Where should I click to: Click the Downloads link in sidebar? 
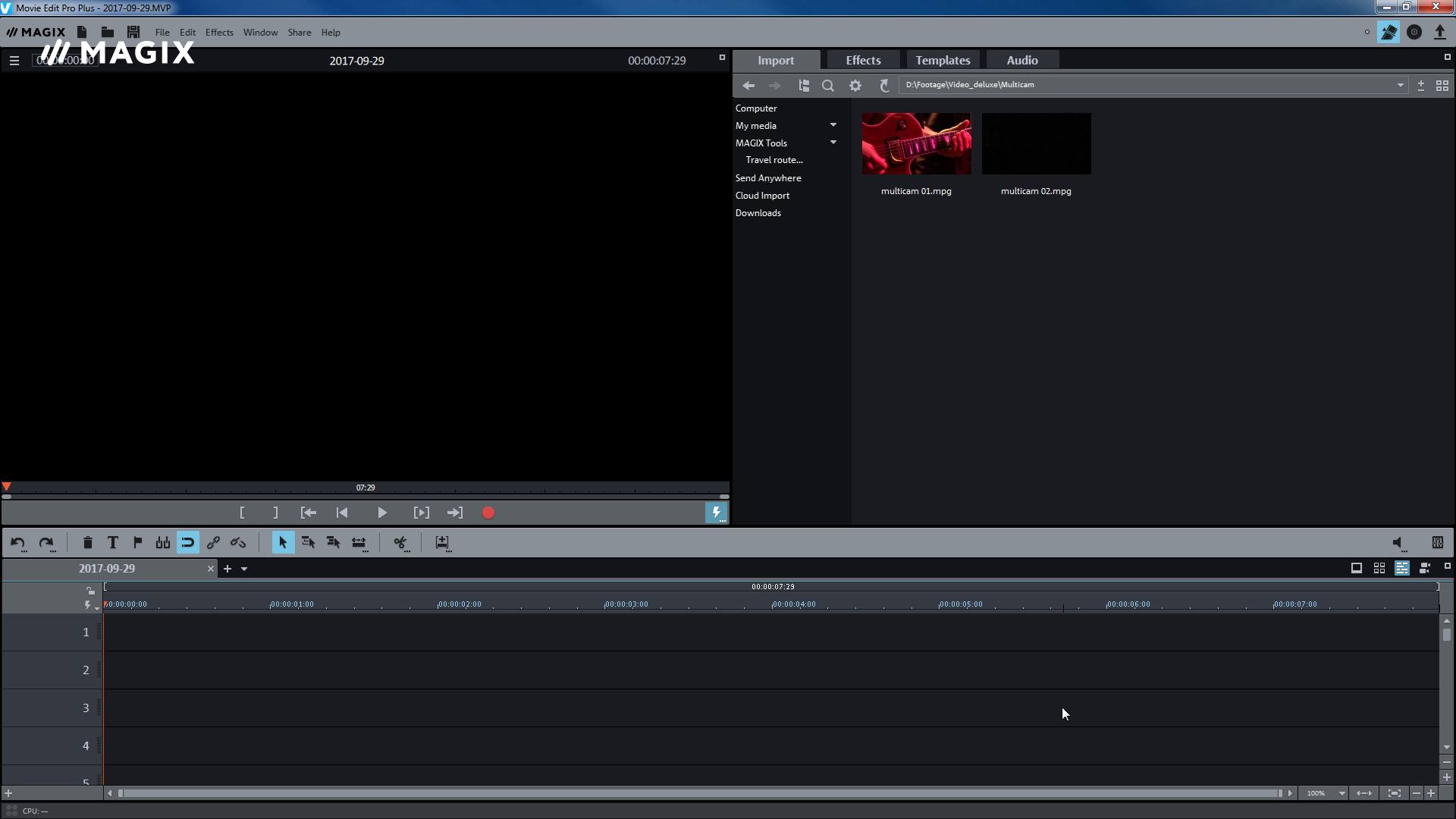758,213
